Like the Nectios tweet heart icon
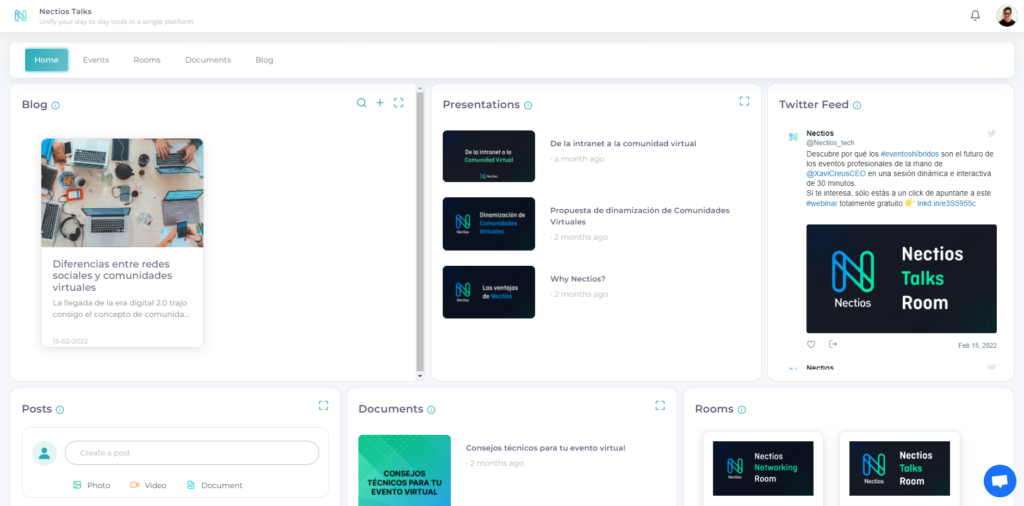This screenshot has width=1024, height=506. (811, 344)
